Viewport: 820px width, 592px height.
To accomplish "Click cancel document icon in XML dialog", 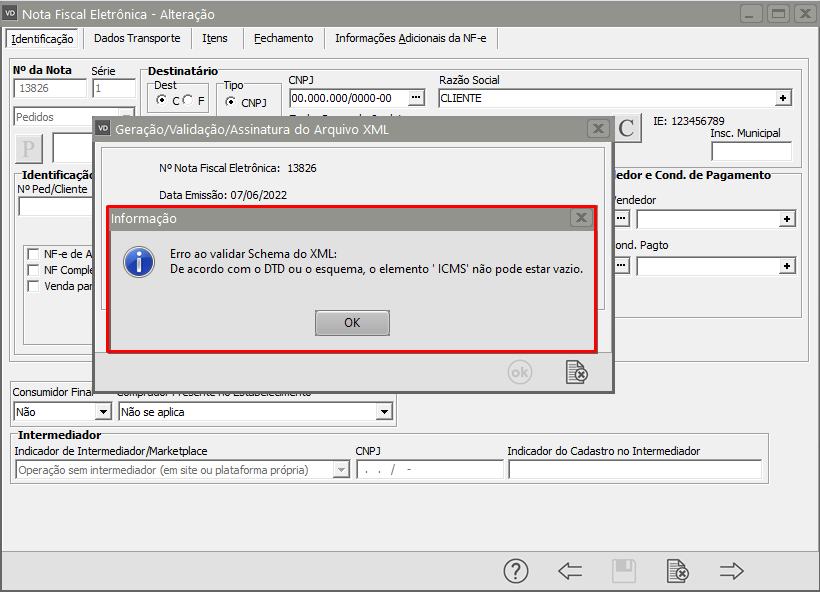I will point(576,372).
